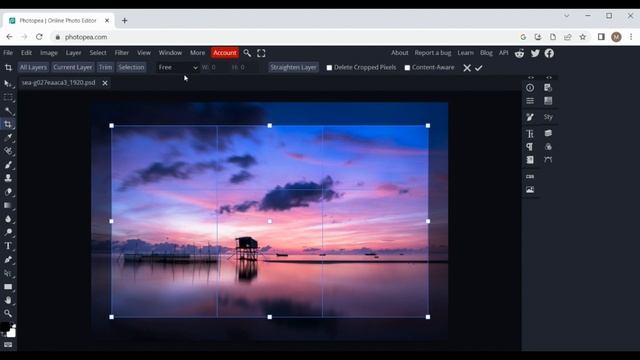Open the Sty (Styles) panel
Image resolution: width=640 pixels, height=360 pixels.
[x=548, y=117]
